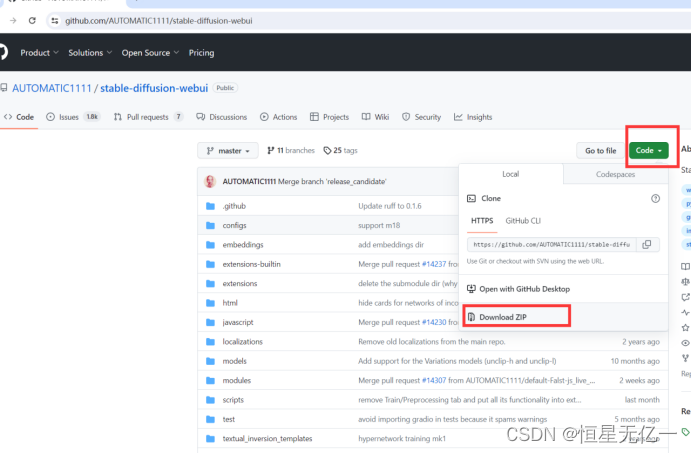Expand the Open Source menu

click(150, 53)
